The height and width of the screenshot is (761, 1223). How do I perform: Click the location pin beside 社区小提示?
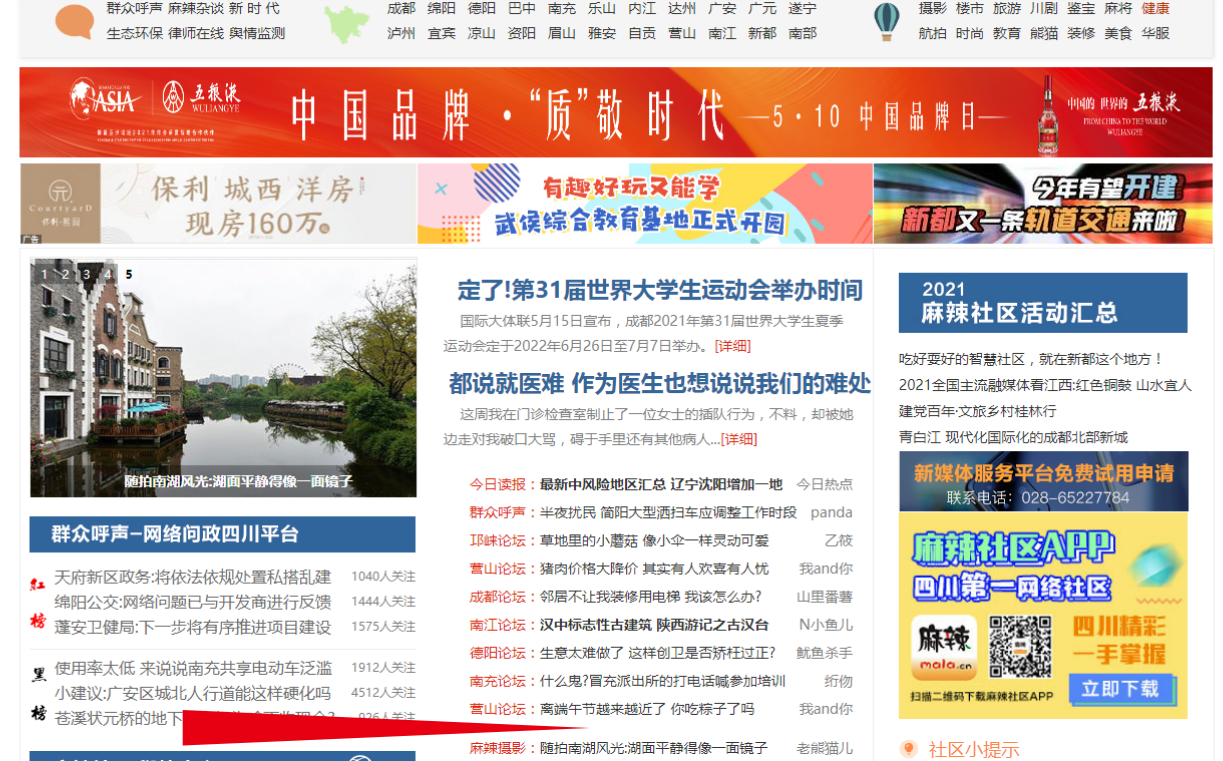909,749
